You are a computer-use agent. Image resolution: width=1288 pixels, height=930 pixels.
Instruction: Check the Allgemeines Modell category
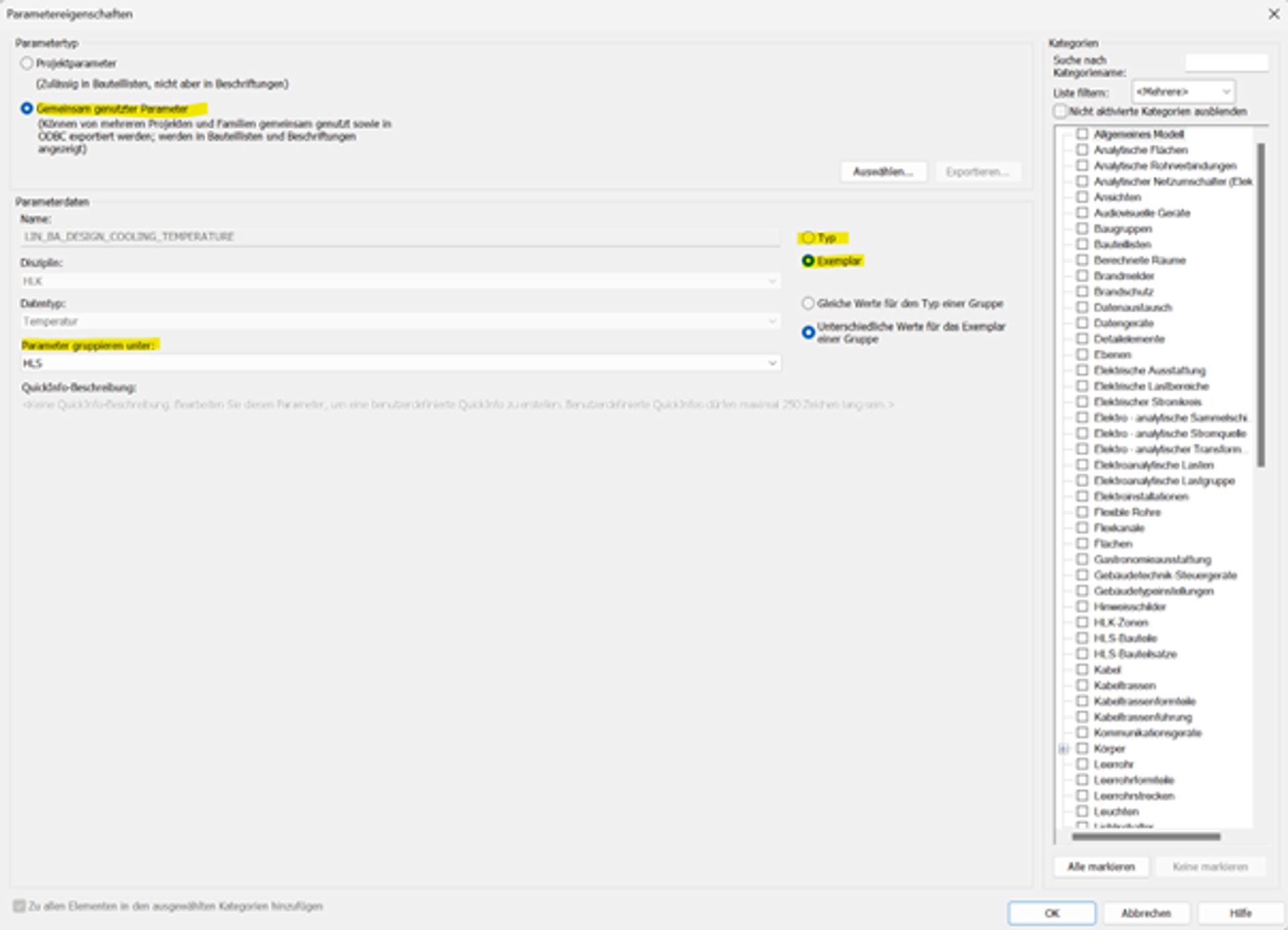click(x=1082, y=134)
